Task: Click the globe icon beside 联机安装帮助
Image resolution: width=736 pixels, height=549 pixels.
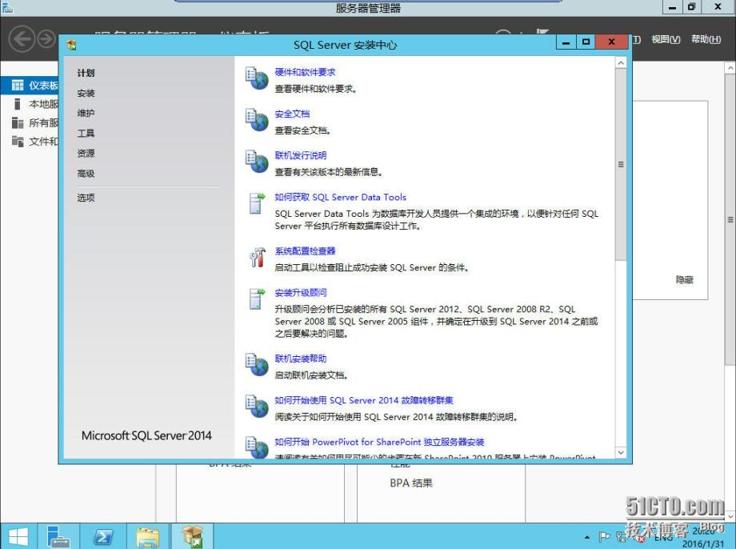Action: [x=256, y=365]
